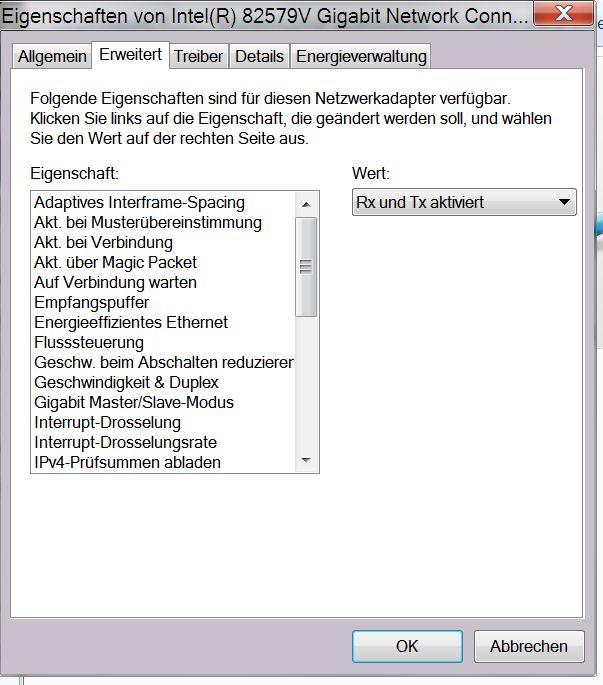603x685 pixels.
Task: Select Interrupt-Drosselung property
Action: (163, 422)
